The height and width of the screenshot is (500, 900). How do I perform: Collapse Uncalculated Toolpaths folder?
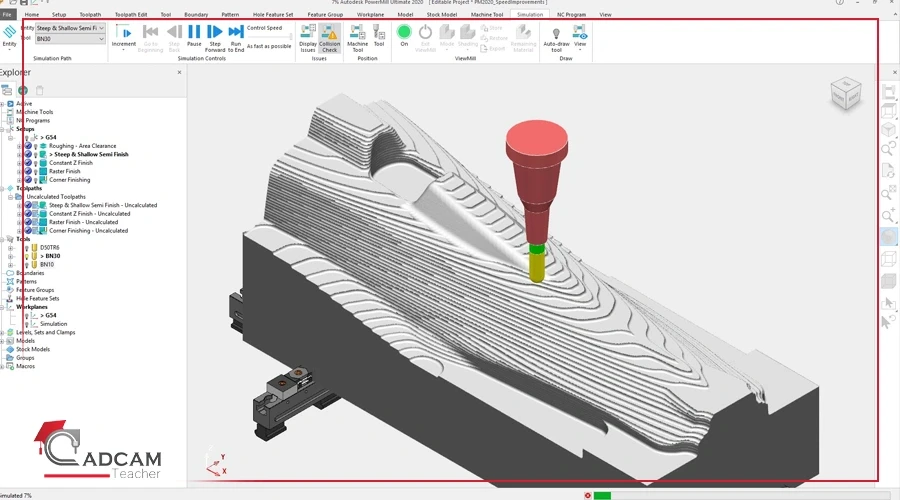pos(10,197)
